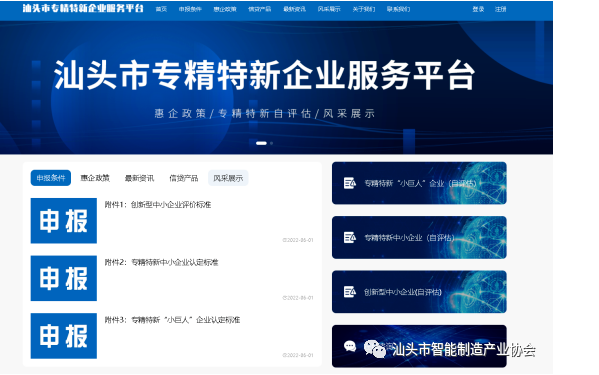The image size is (599, 375).
Task: Click the form icon on 专精特新中小企业 card
Action: tap(350, 238)
